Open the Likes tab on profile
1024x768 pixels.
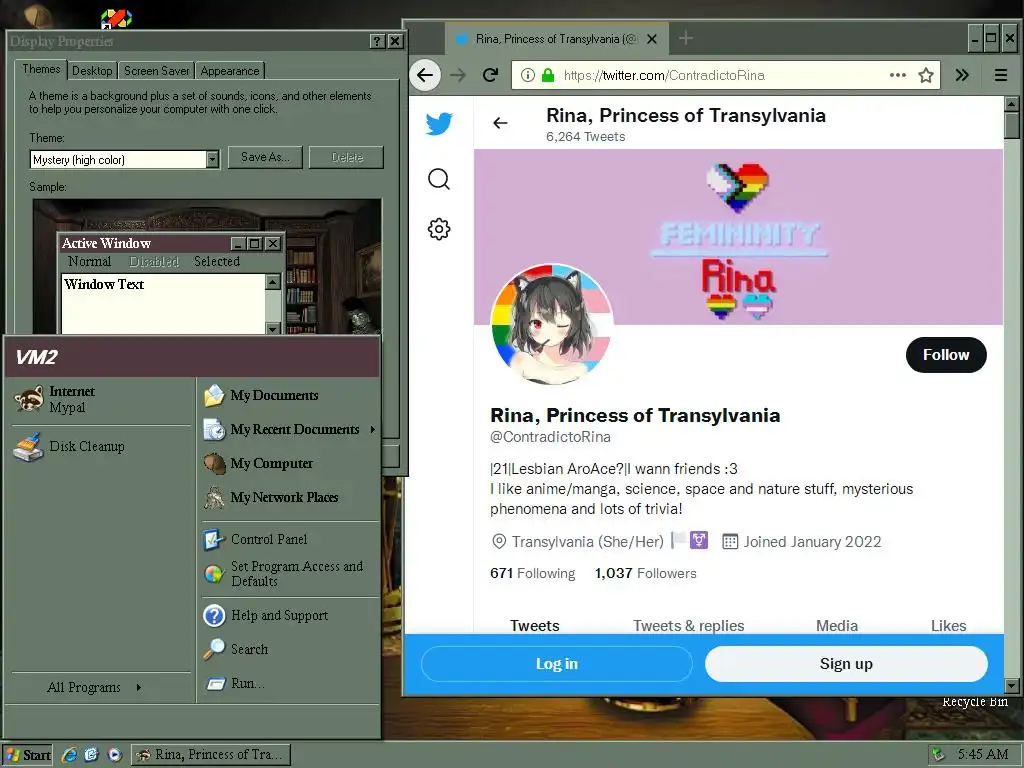click(948, 625)
